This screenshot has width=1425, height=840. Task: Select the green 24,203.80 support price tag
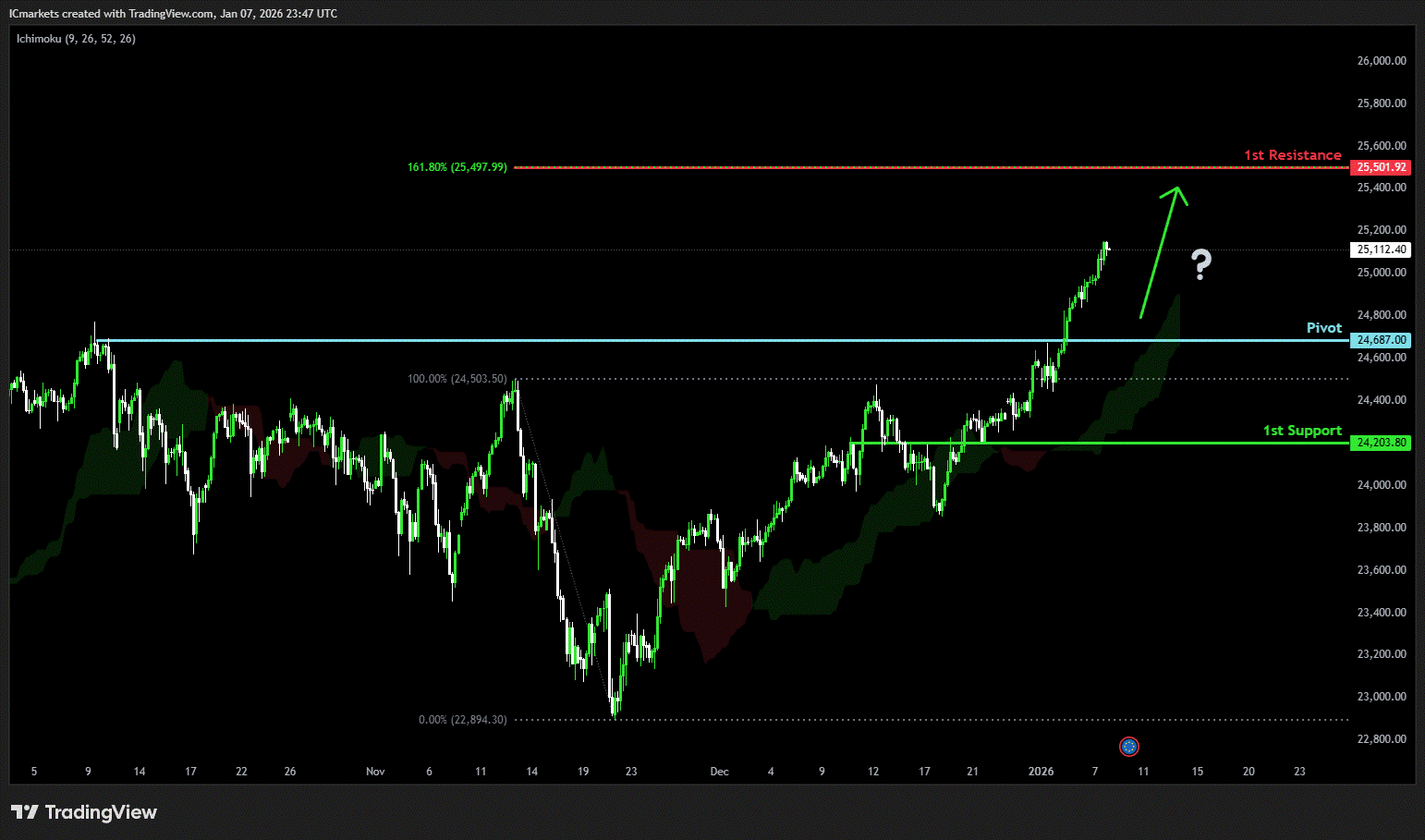(1381, 443)
